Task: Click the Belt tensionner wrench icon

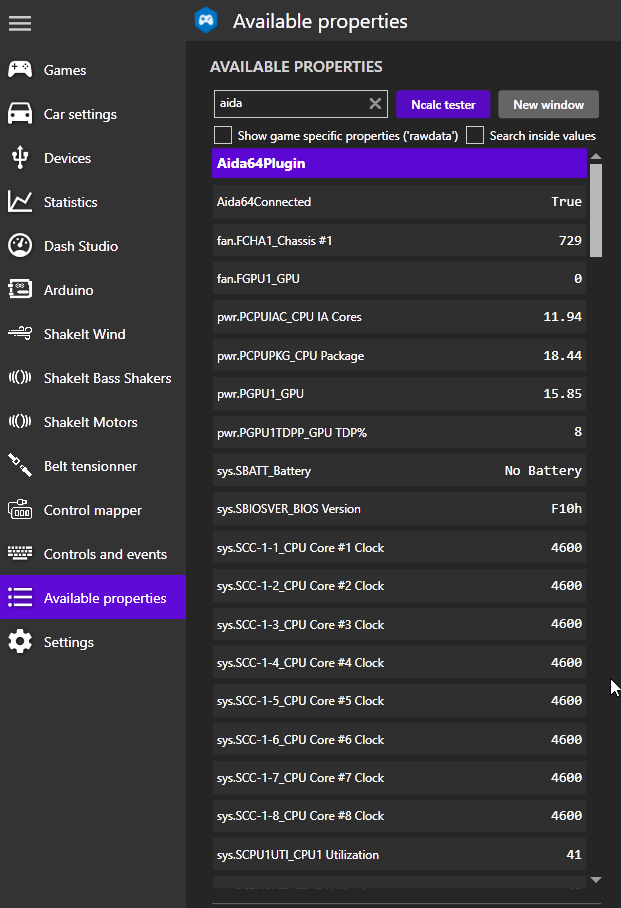Action: pos(21,465)
